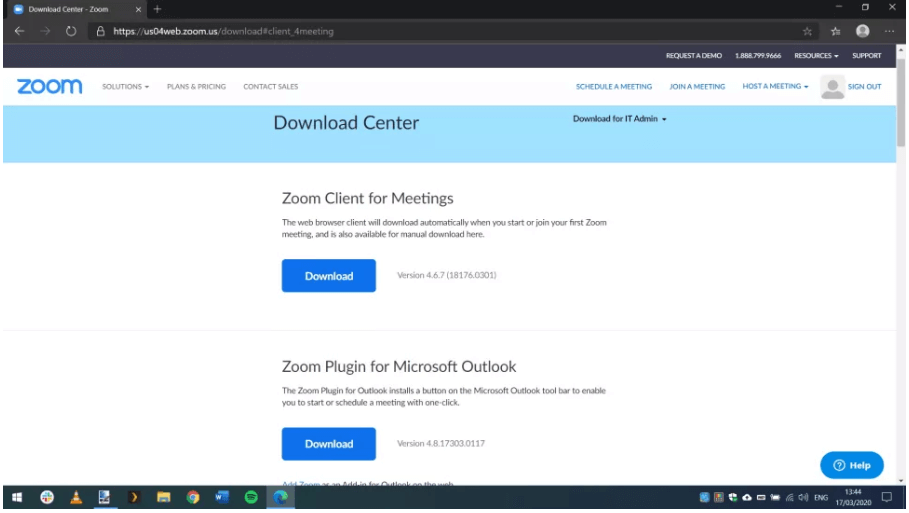Open Plex icon in the taskbar
The height and width of the screenshot is (513, 909).
(x=134, y=497)
